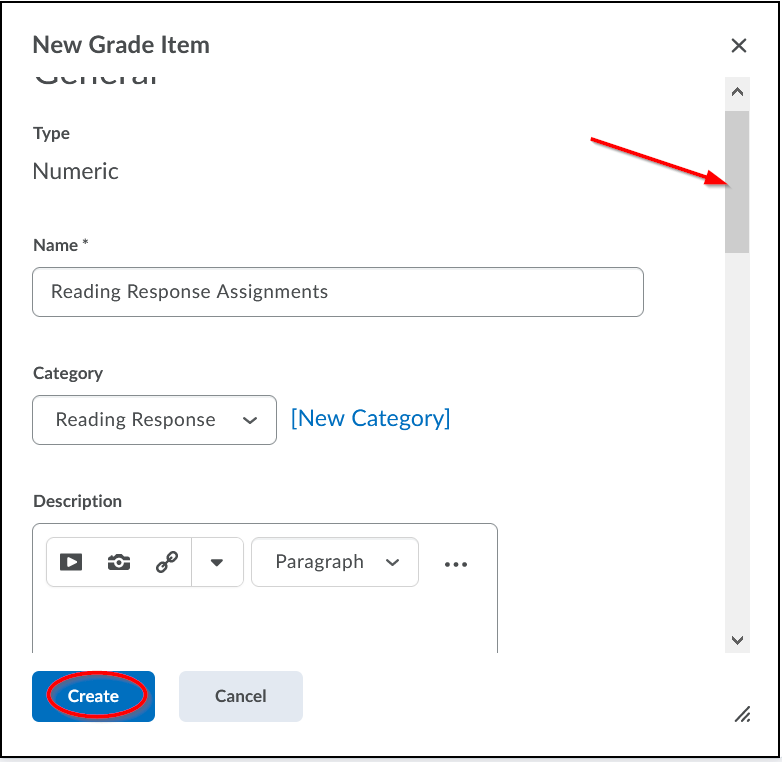The width and height of the screenshot is (782, 762).
Task: Open more editor actions ellipsis
Action: pos(456,564)
